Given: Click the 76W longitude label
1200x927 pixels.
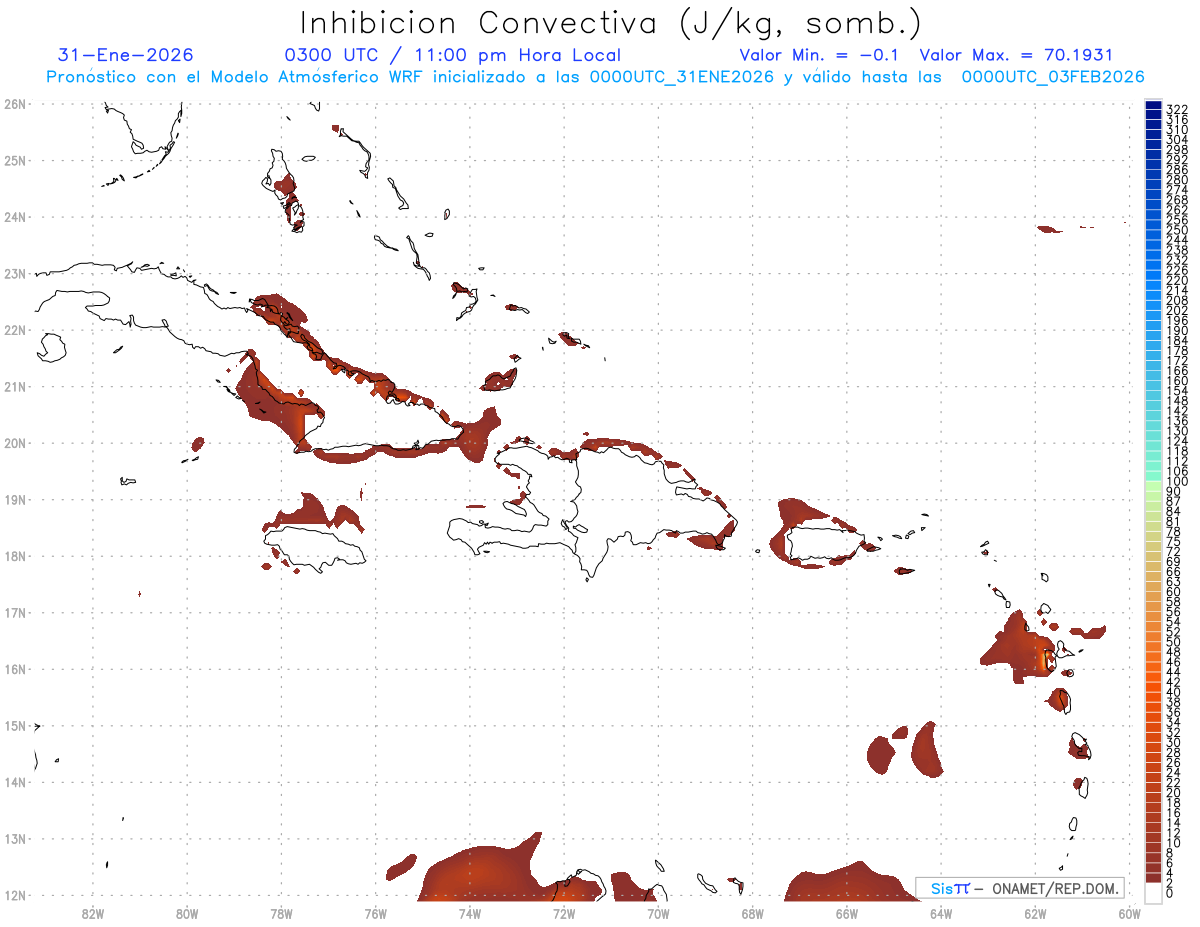Looking at the screenshot, I should click(x=376, y=912).
